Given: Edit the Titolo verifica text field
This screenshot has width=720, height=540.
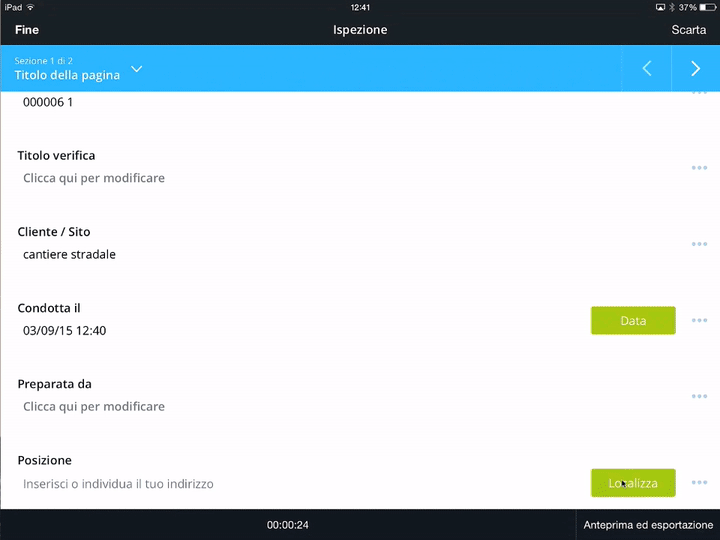Looking at the screenshot, I should tap(94, 178).
